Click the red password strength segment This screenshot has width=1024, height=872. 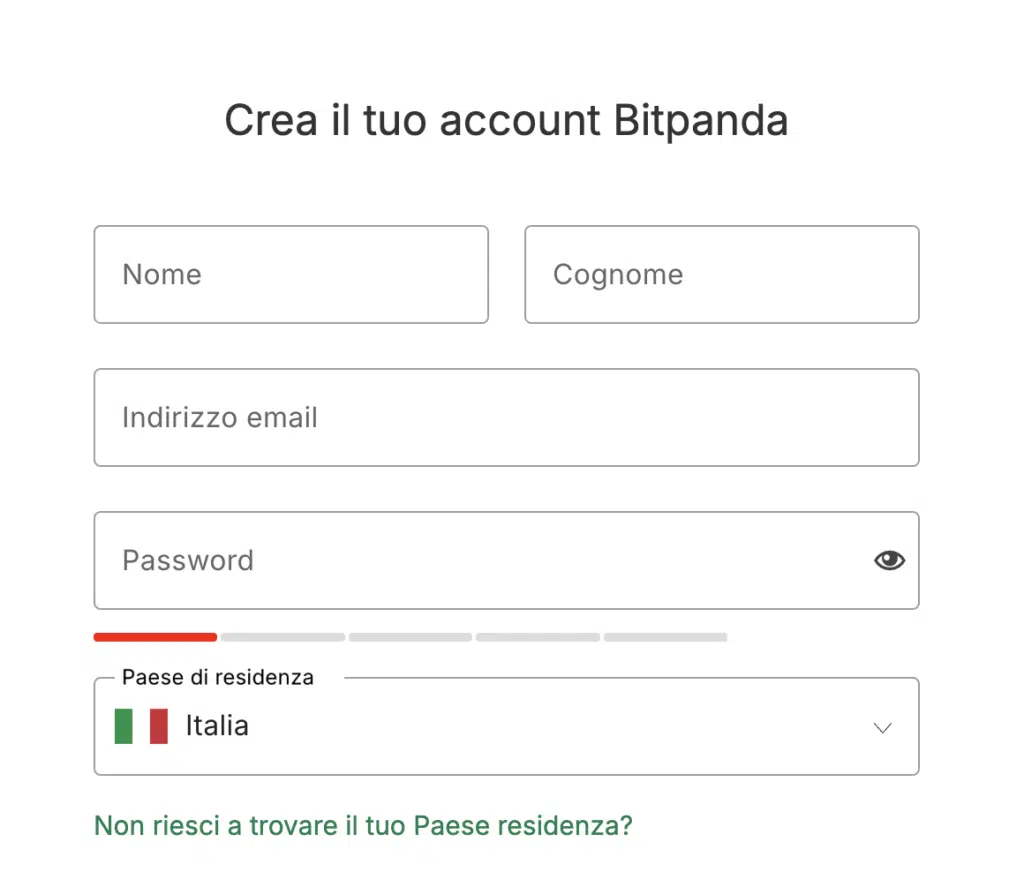pyautogui.click(x=155, y=637)
